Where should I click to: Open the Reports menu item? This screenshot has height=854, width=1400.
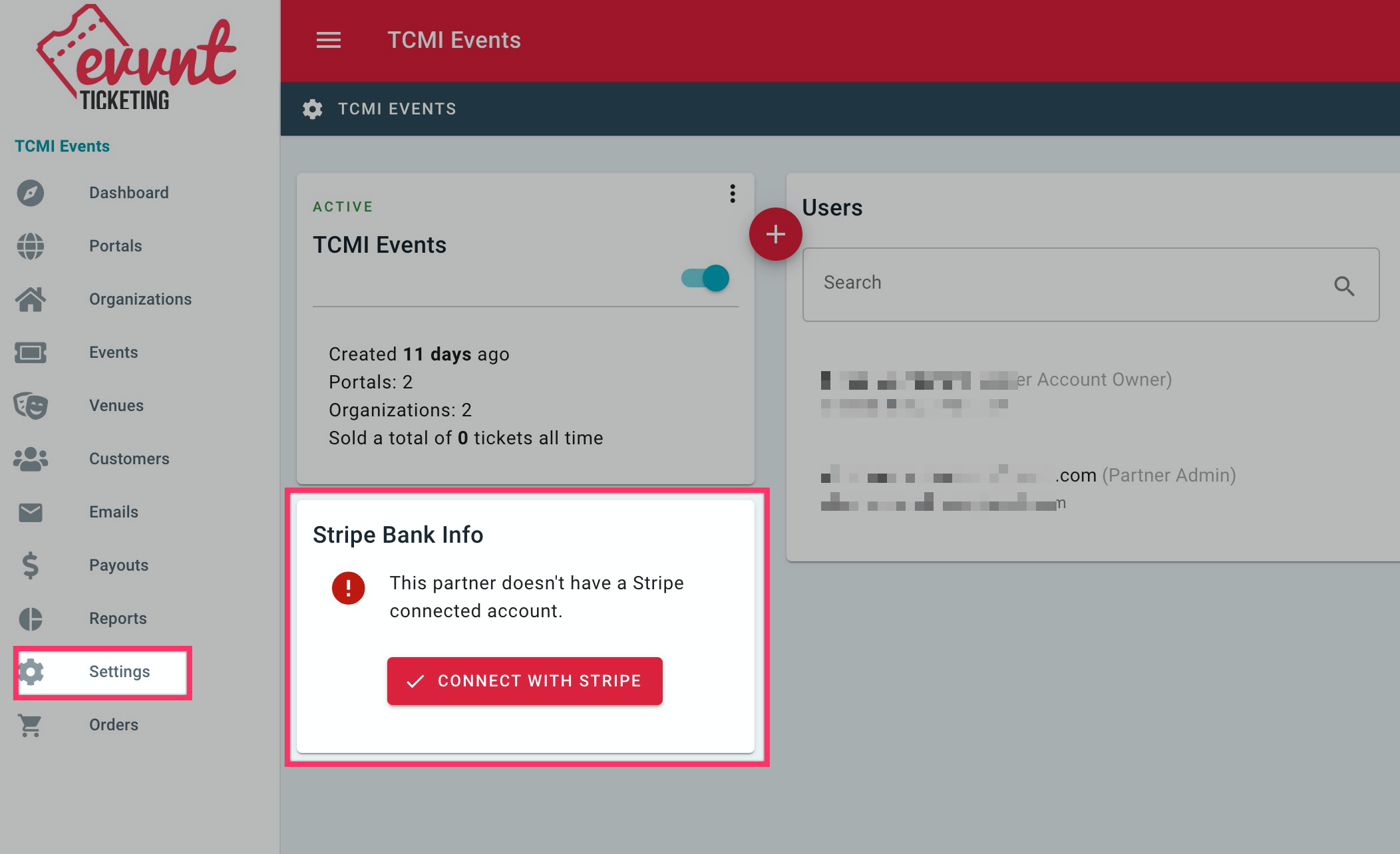118,619
